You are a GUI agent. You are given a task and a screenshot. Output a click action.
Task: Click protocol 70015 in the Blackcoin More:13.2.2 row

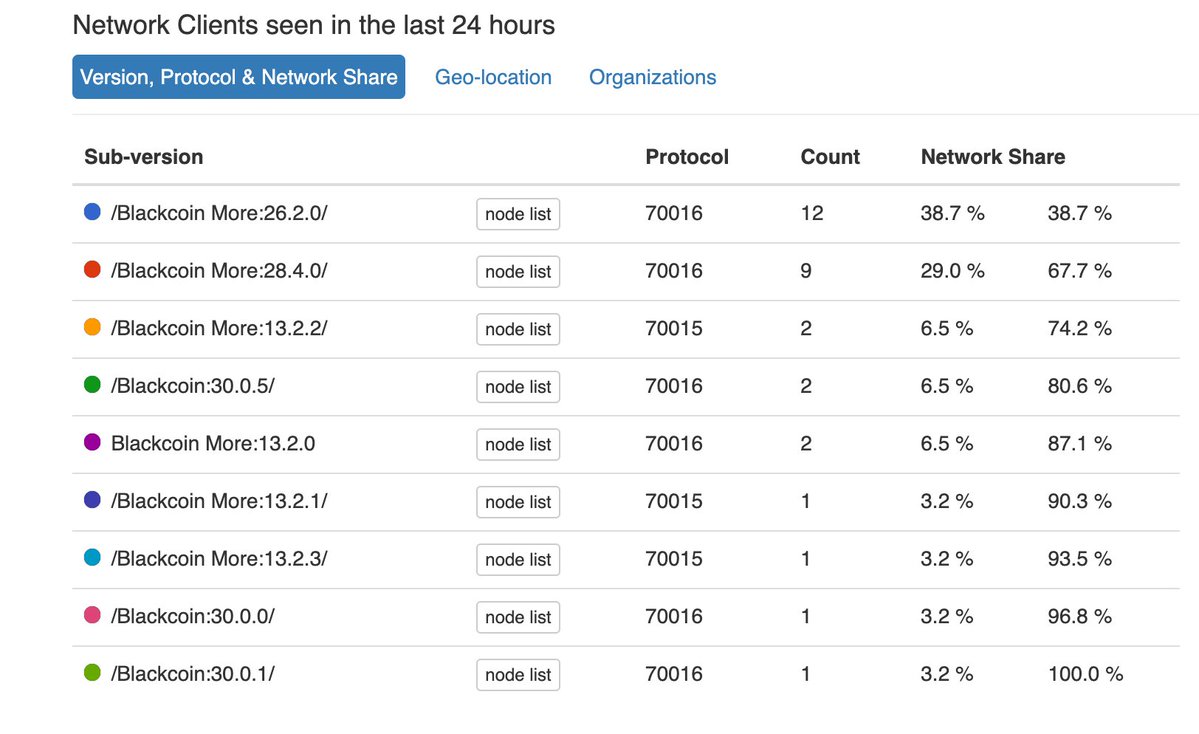tap(674, 328)
